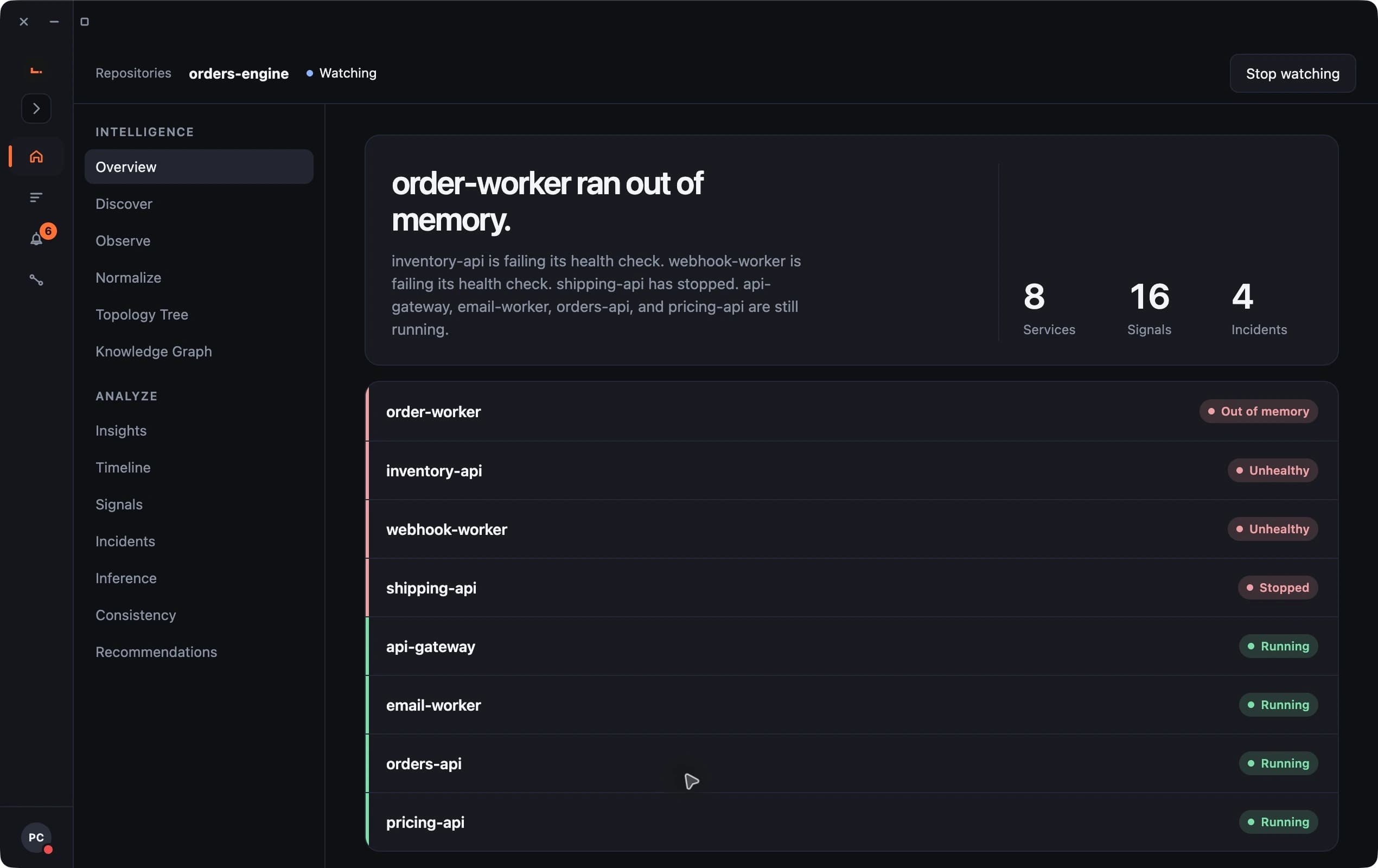1378x868 pixels.
Task: Select the orders-engine breadcrumb
Action: [x=239, y=73]
